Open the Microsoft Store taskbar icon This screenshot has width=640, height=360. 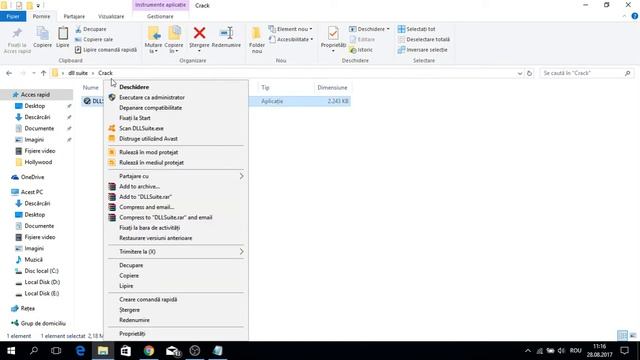click(x=126, y=351)
